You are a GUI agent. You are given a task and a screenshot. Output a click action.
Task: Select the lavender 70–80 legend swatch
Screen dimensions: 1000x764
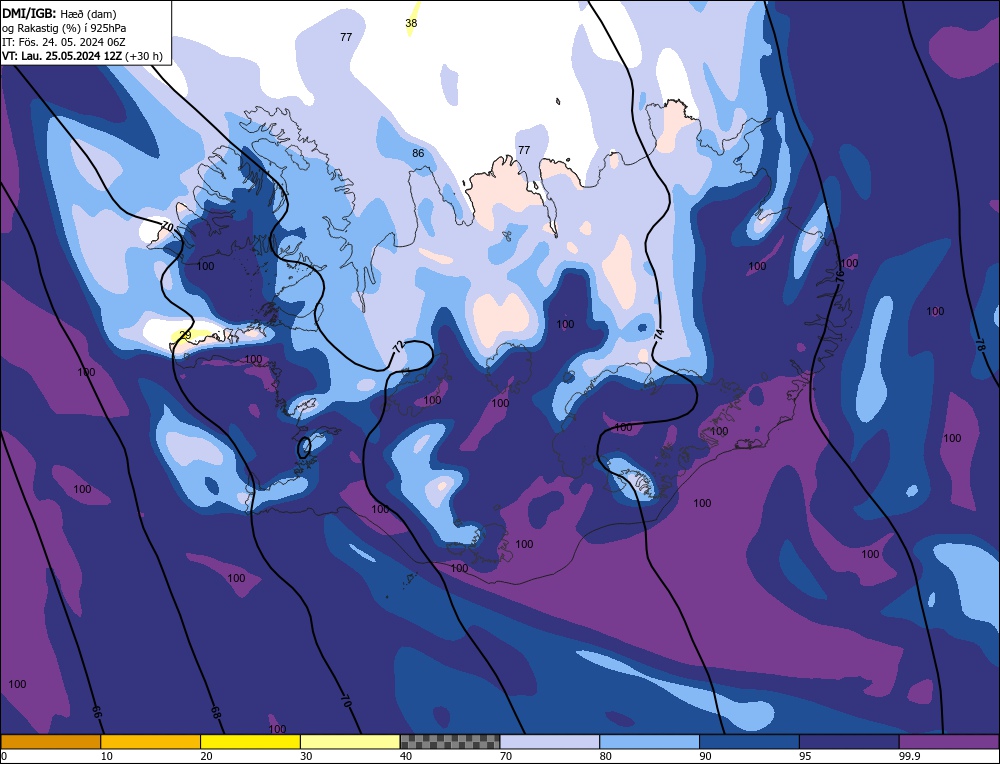[x=550, y=742]
